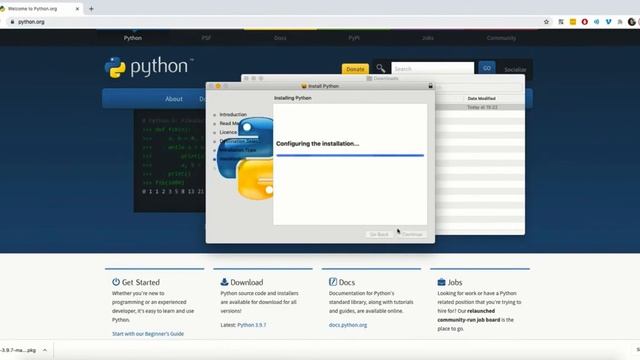Open the red Opera-style extension icon
Viewport: 640px width, 360px height.
(584, 22)
